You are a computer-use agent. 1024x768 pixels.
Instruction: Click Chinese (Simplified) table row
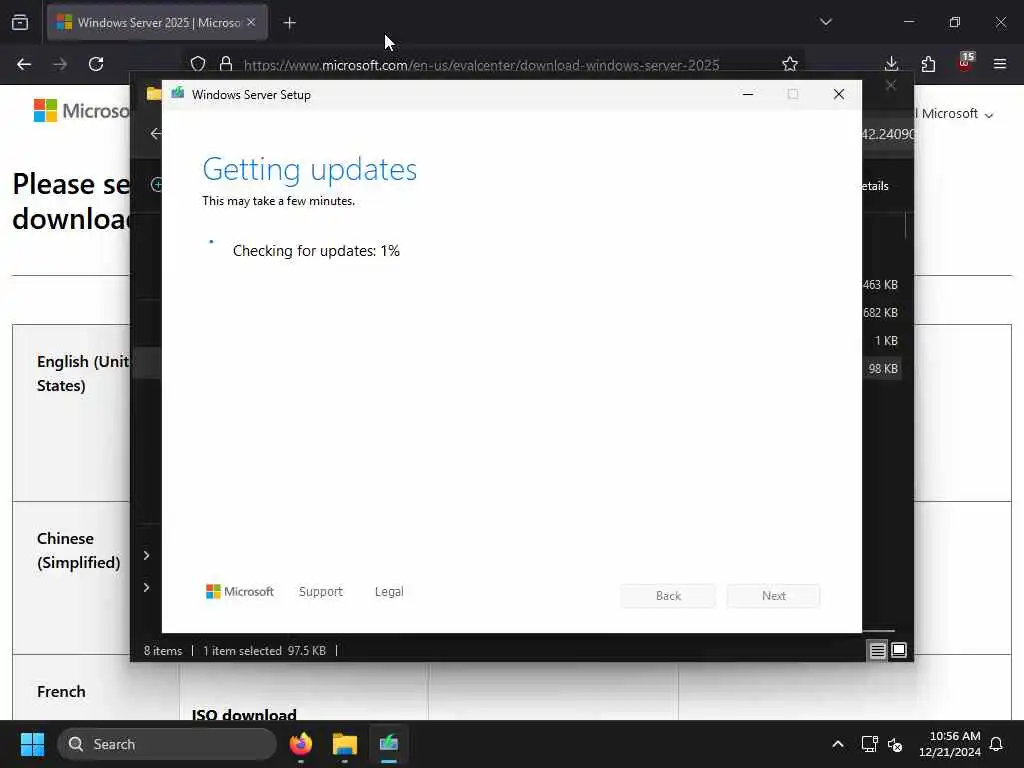pyautogui.click(x=78, y=551)
